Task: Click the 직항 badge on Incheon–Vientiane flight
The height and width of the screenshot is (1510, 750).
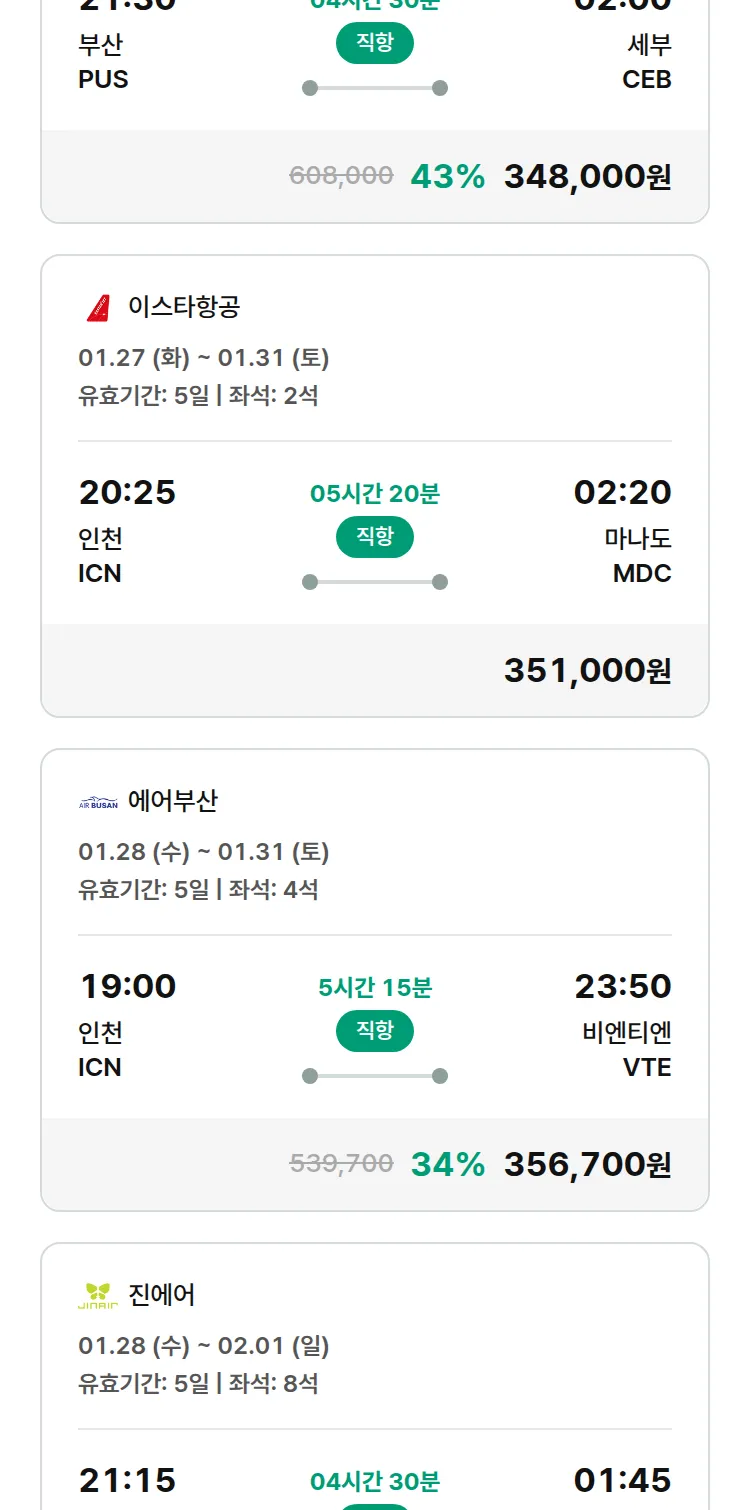Action: 375,1032
